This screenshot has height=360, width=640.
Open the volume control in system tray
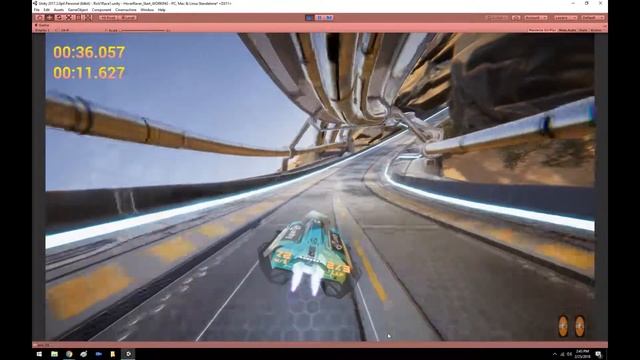[x=569, y=354]
